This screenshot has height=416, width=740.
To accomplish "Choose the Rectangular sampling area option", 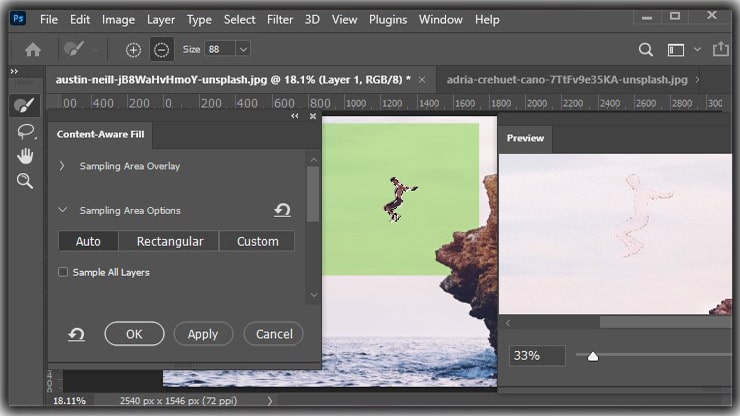I will pos(170,241).
